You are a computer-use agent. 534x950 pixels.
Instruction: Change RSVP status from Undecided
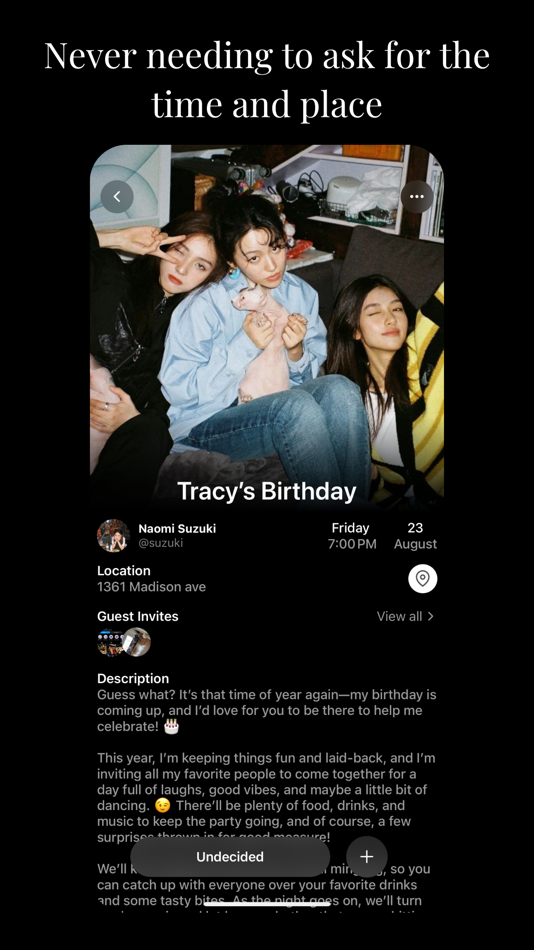[230, 857]
